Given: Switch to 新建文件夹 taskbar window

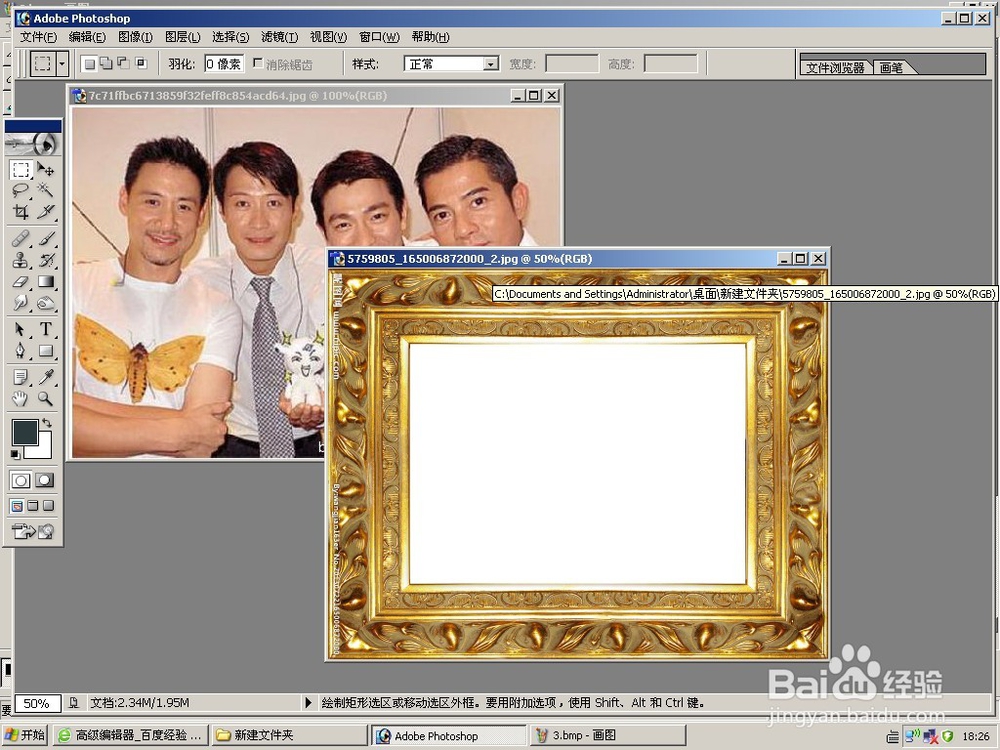Looking at the screenshot, I should tap(290, 735).
